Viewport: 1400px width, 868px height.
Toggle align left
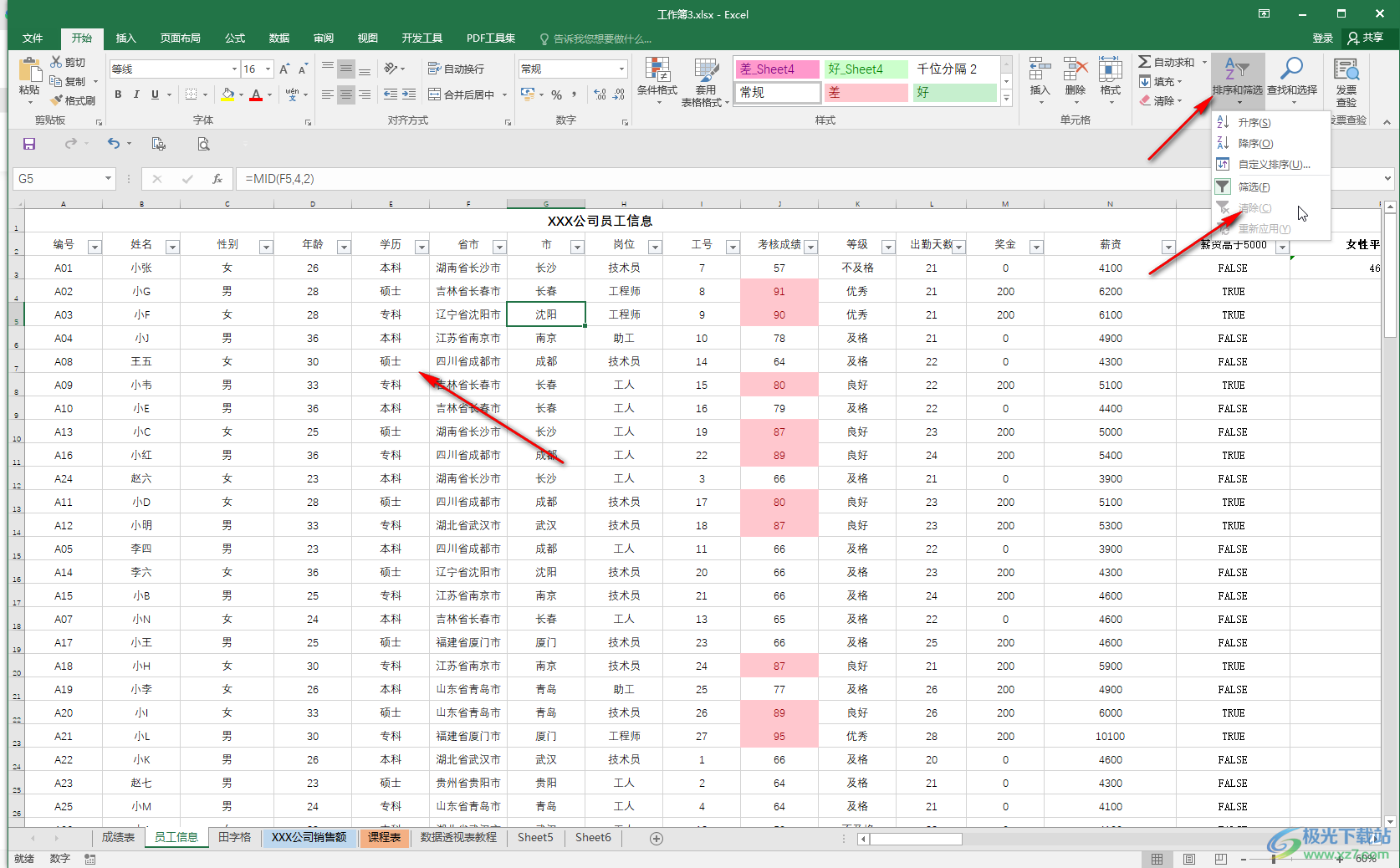tap(327, 94)
